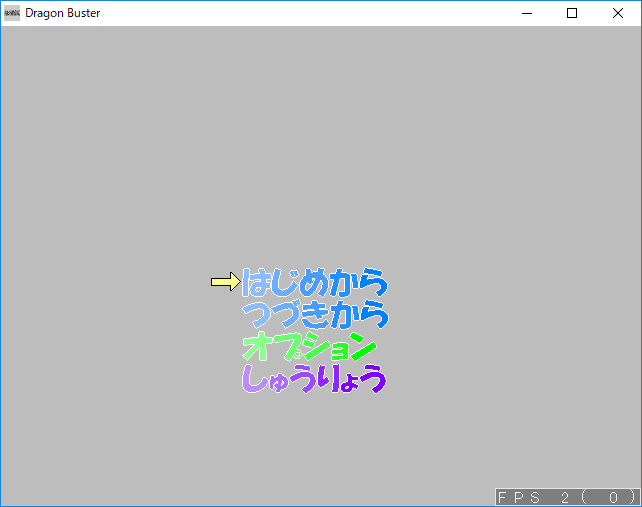Maximize the Dragon Buster window
The width and height of the screenshot is (642, 507).
point(572,13)
